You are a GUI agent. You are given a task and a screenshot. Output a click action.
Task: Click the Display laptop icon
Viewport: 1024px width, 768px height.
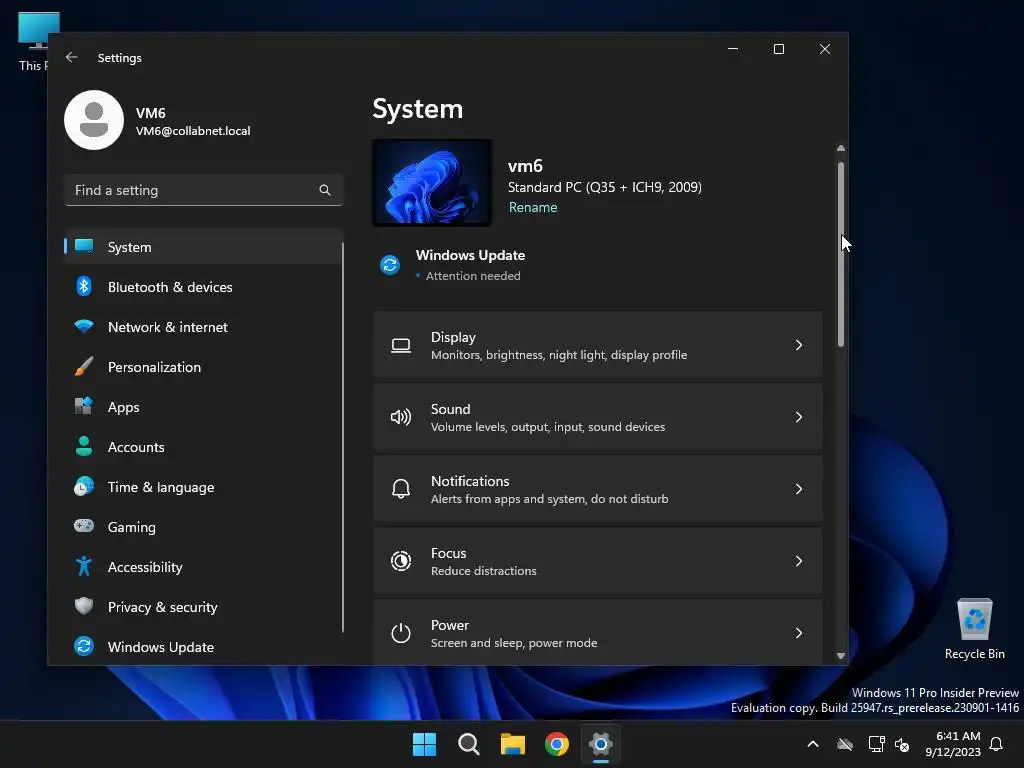point(401,345)
